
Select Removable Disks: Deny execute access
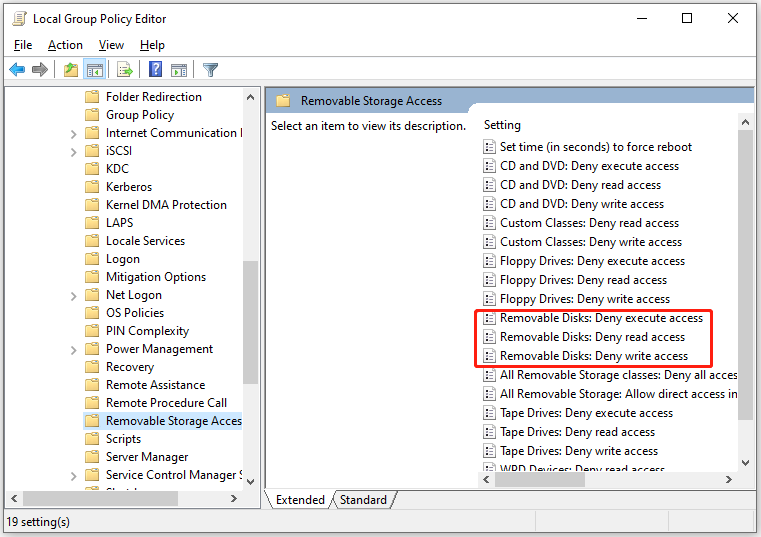pyautogui.click(x=601, y=318)
